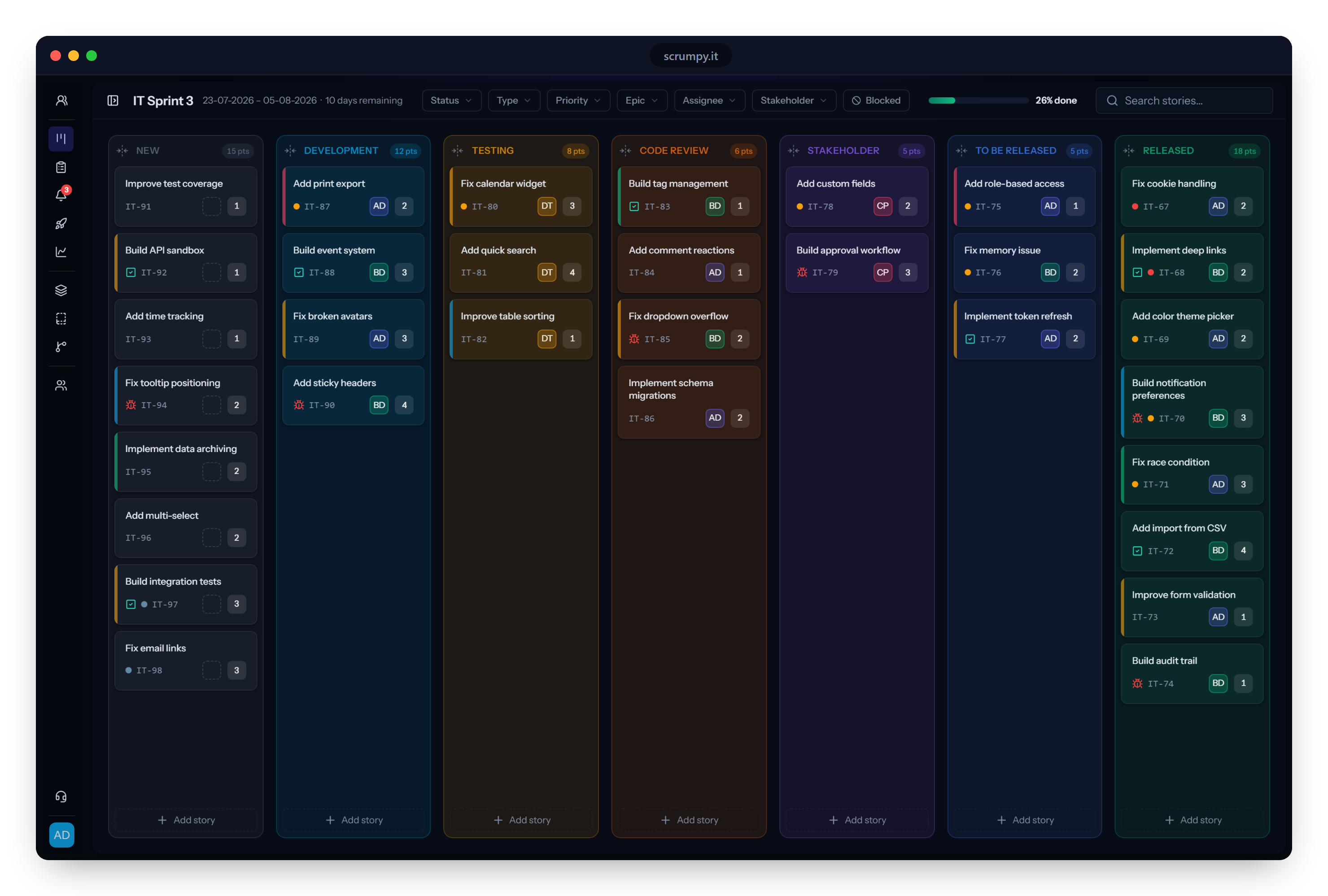Click the bug icon on IT-85 card
The image size is (1328, 896).
pos(634,339)
